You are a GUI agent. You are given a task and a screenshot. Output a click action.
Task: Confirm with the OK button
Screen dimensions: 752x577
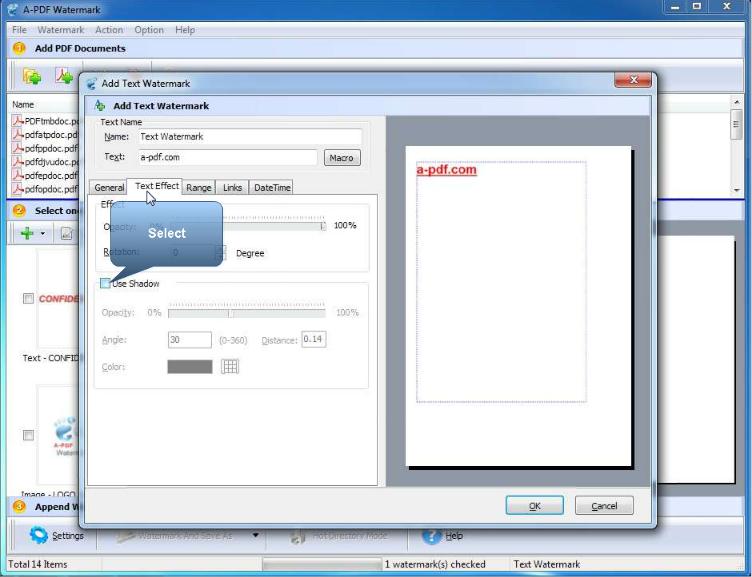click(x=535, y=506)
